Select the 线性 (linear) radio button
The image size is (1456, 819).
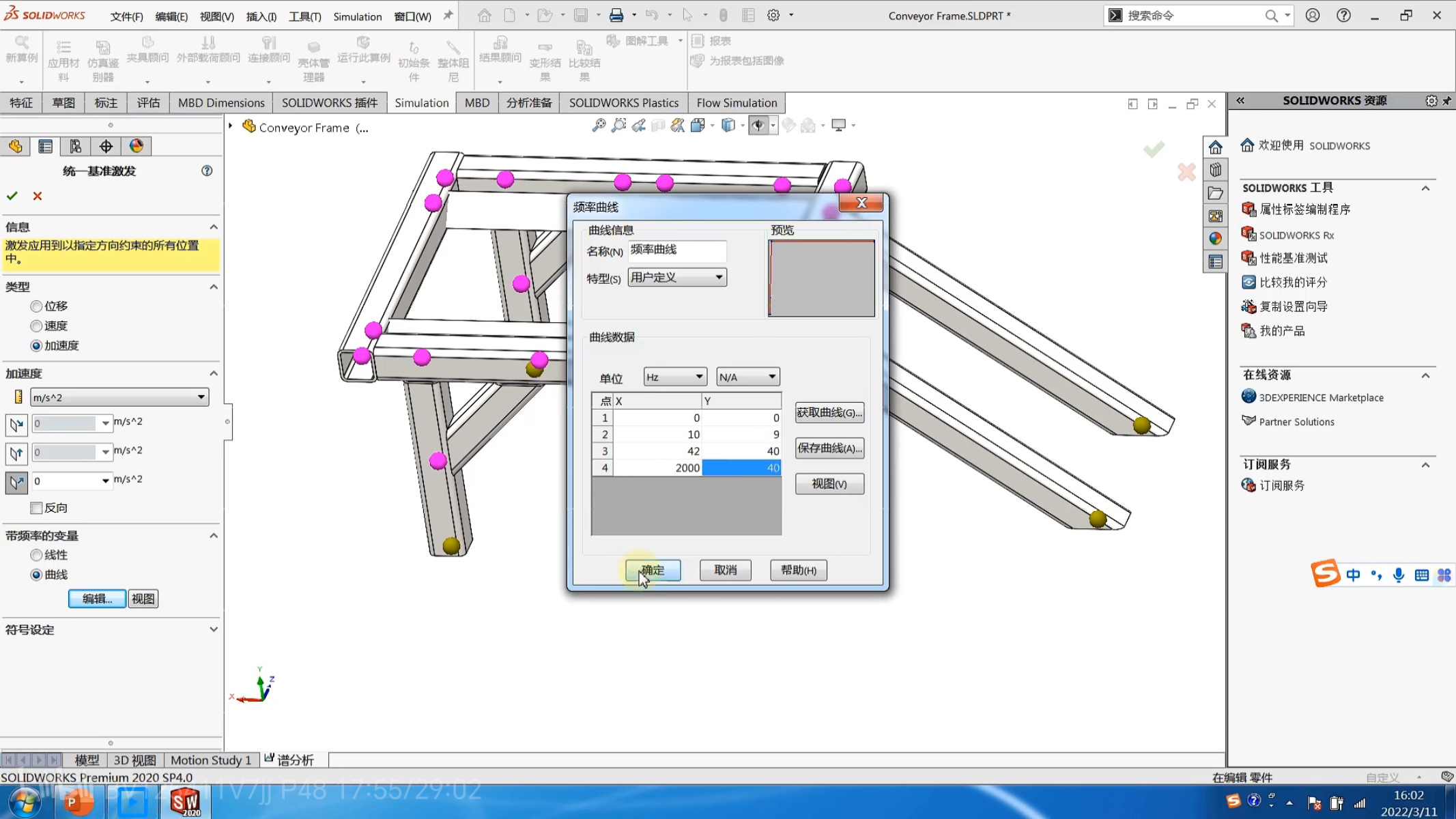pyautogui.click(x=37, y=556)
